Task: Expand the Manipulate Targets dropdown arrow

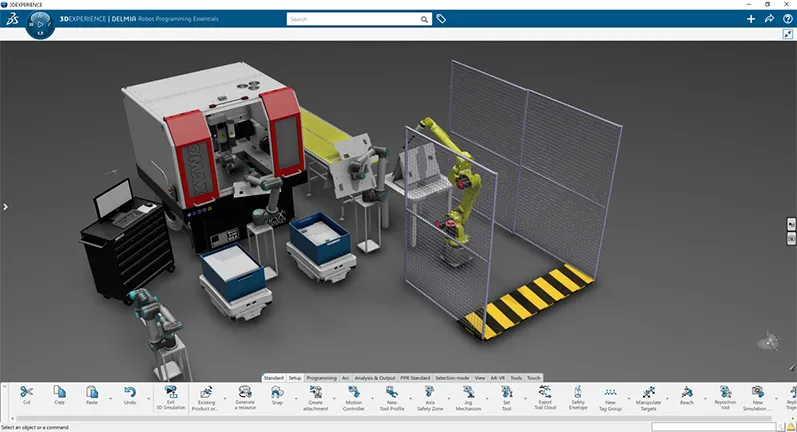Action: (x=667, y=398)
